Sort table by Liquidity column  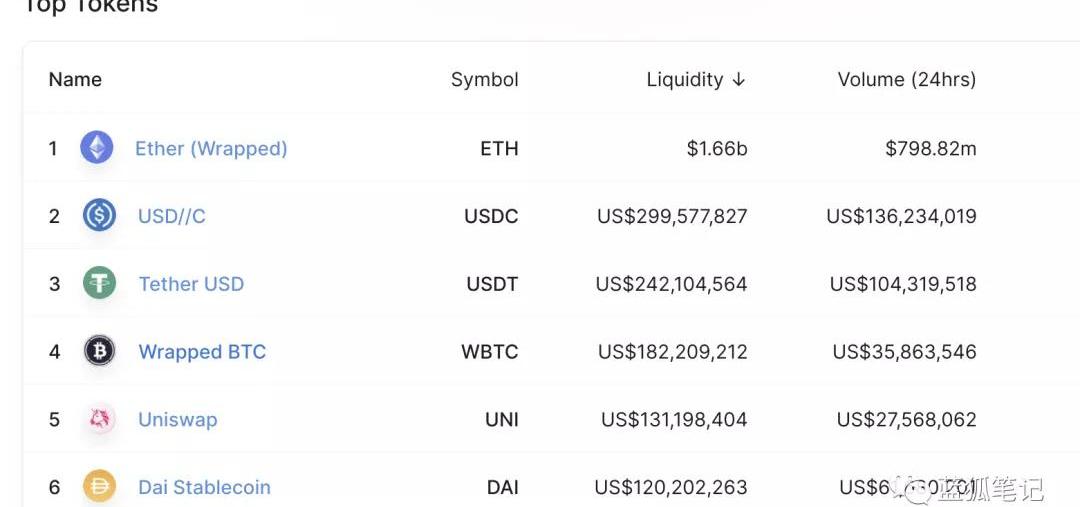(685, 80)
